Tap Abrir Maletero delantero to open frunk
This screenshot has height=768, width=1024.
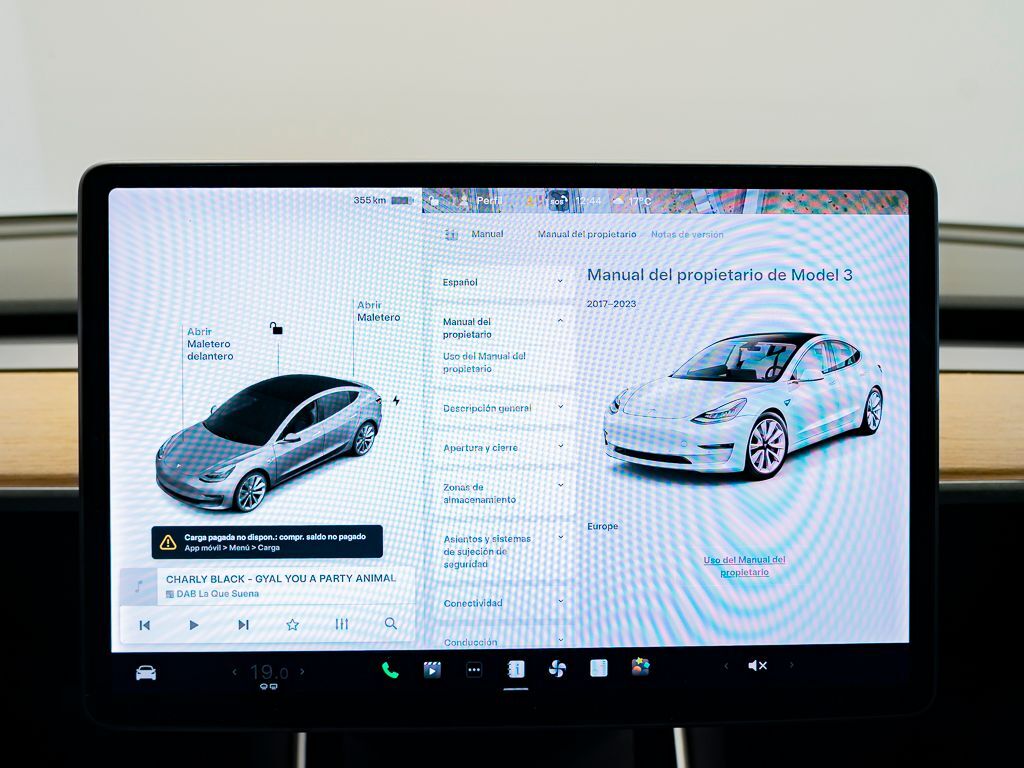pyautogui.click(x=210, y=344)
